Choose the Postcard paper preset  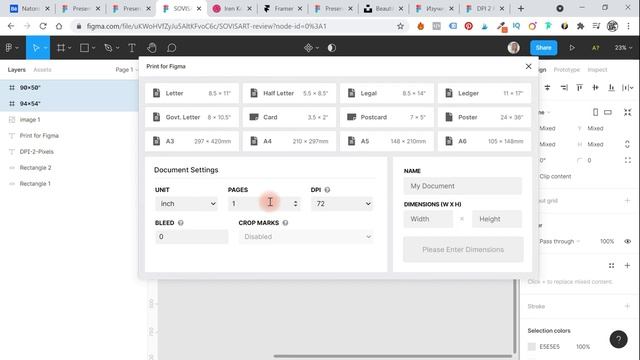coord(387,117)
